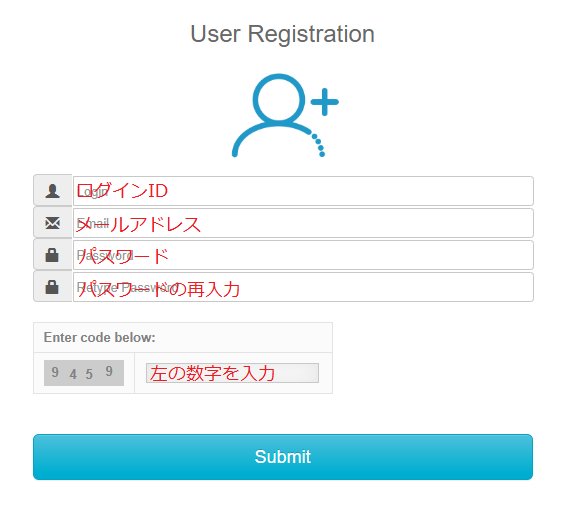
Task: Select the Retype Password input field
Action: [x=303, y=287]
